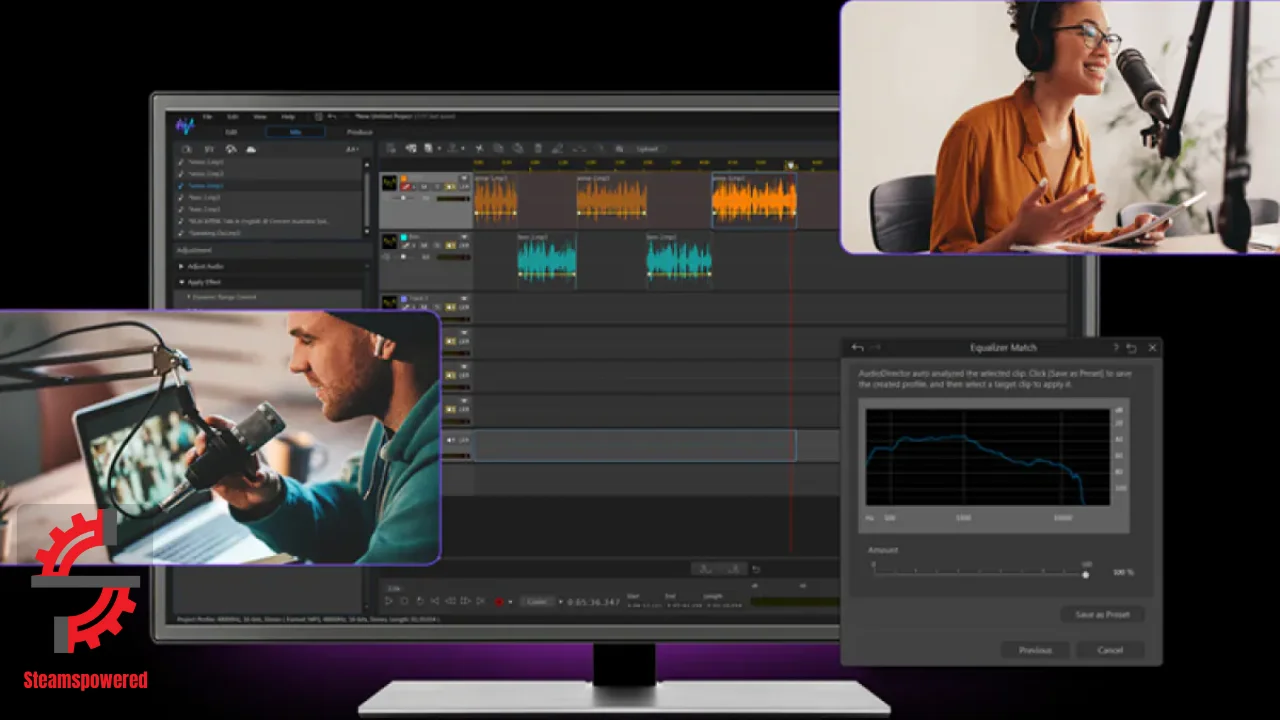Click back arrow in Equalizer Match dialog
1280x720 pixels.
pos(857,347)
